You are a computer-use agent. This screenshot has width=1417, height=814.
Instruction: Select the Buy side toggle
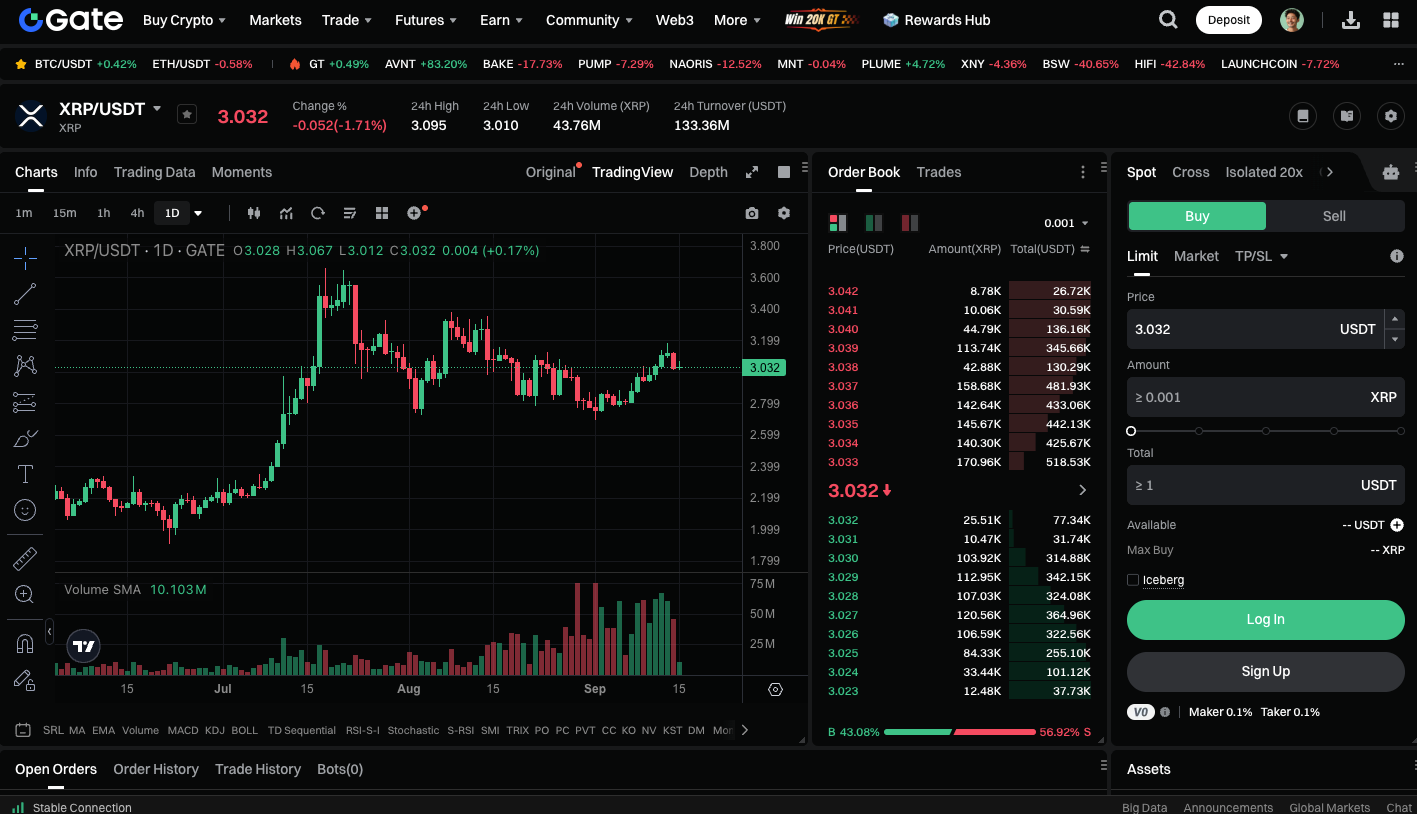(1197, 216)
